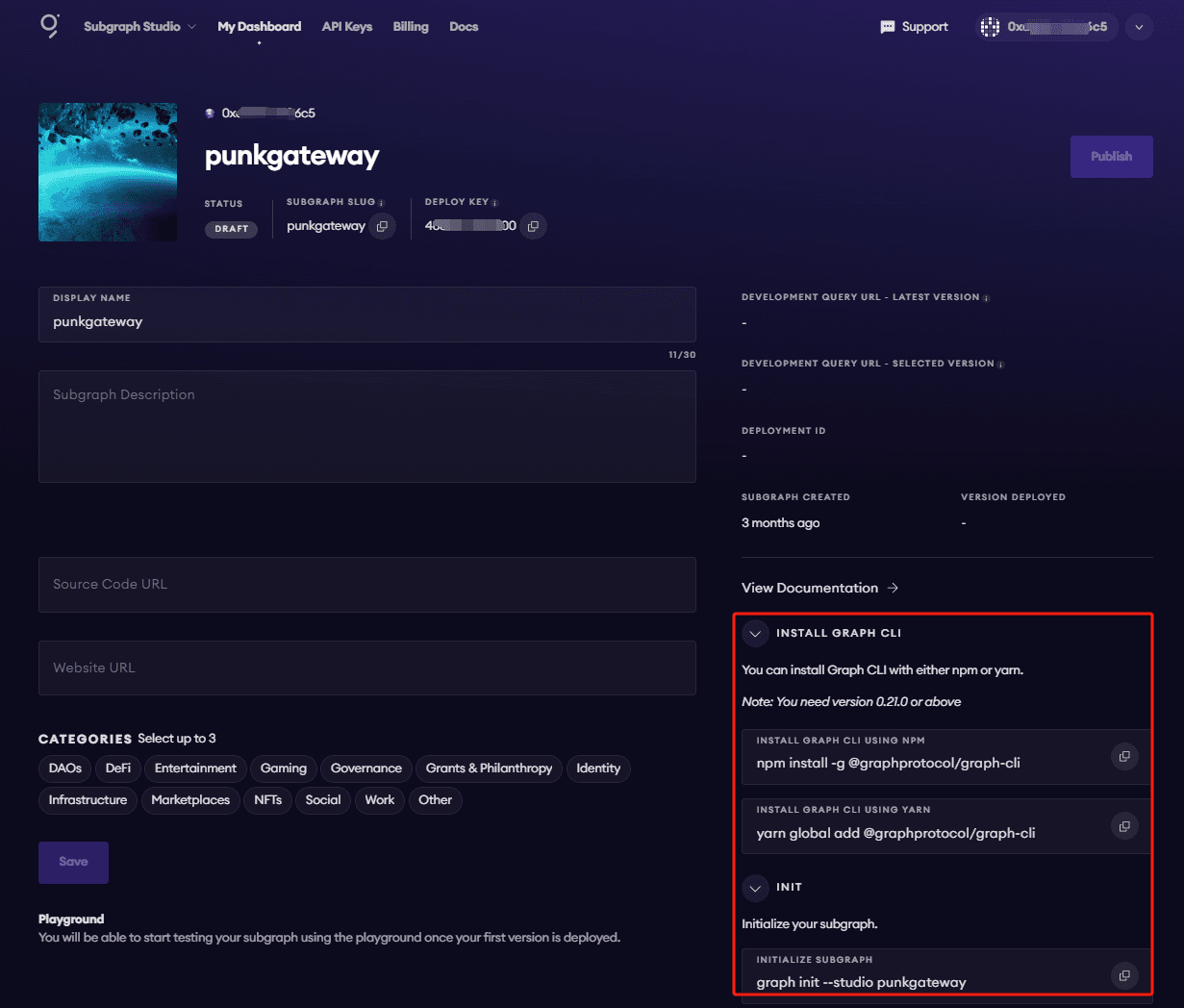Open the Billing page
The height and width of the screenshot is (1008, 1184).
pos(411,27)
